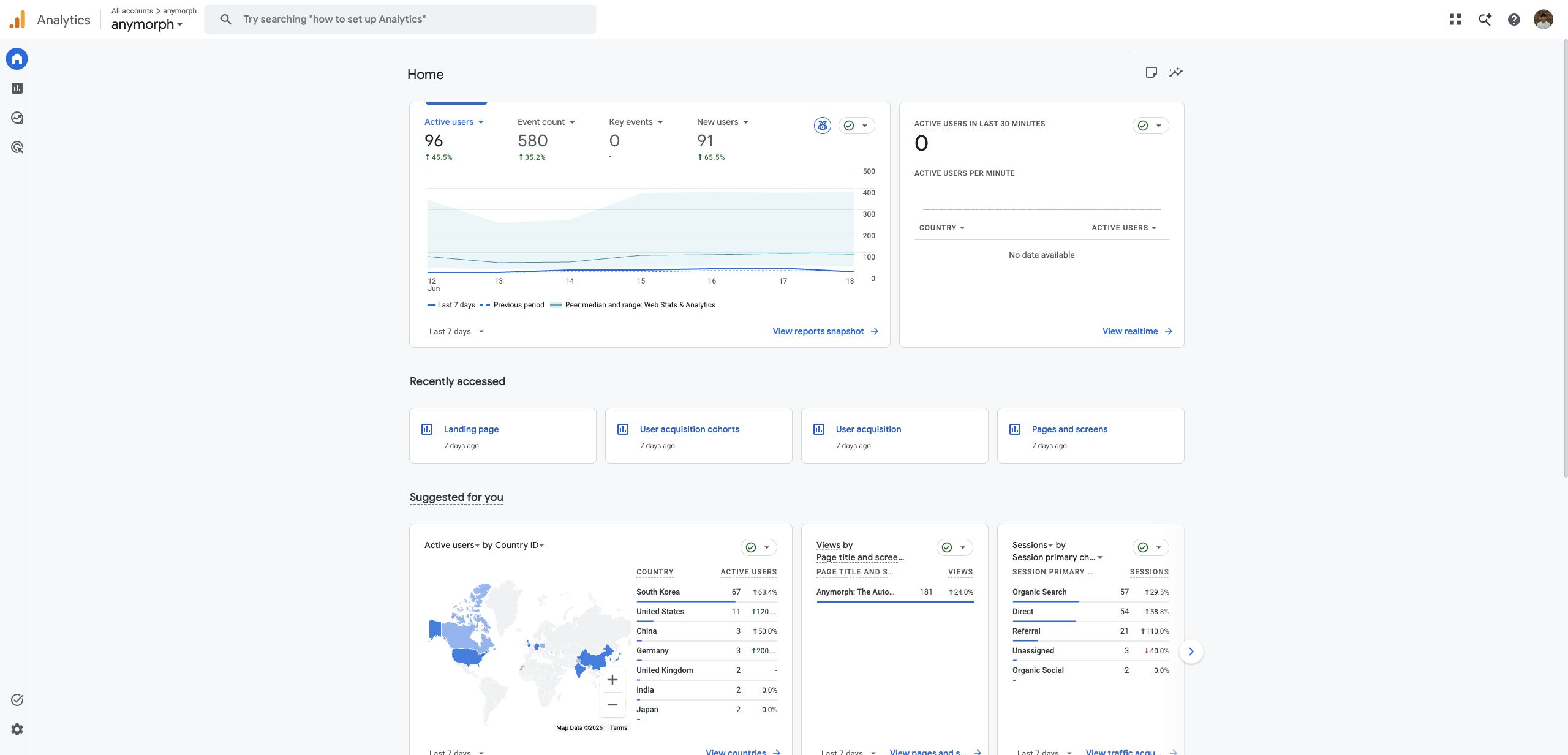Open Admin settings gear icon
The height and width of the screenshot is (755, 1568).
(17, 729)
